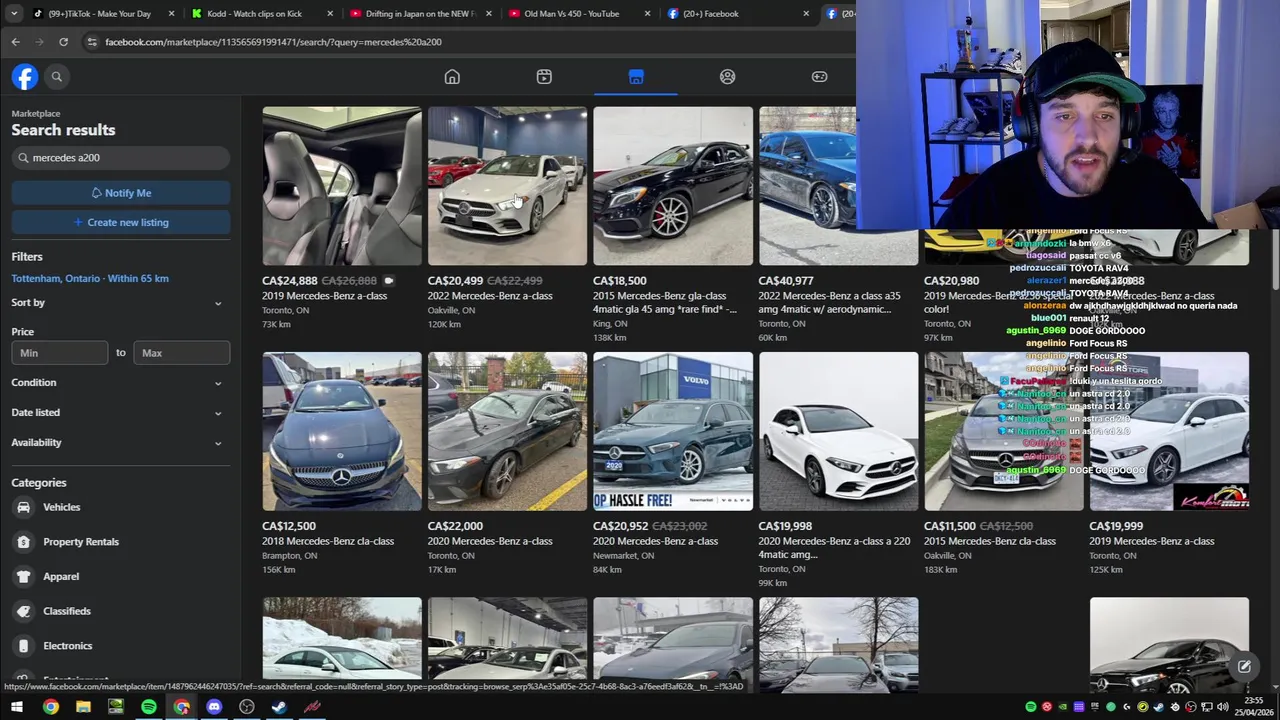The width and height of the screenshot is (1280, 720).
Task: Select the Marketplace icon in top navigation
Action: [x=636, y=77]
